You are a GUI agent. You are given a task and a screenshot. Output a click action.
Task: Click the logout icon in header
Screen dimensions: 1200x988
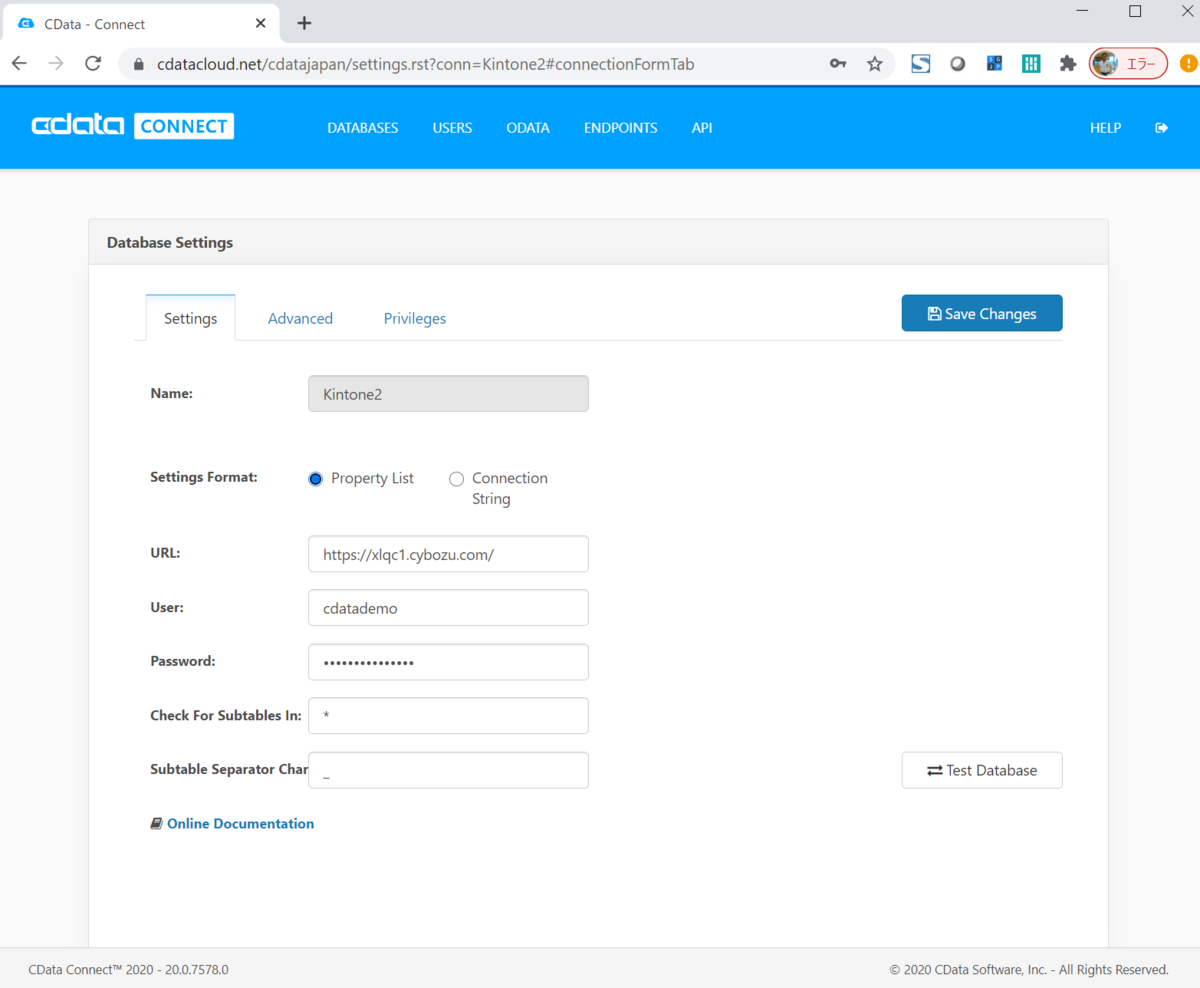tap(1161, 128)
